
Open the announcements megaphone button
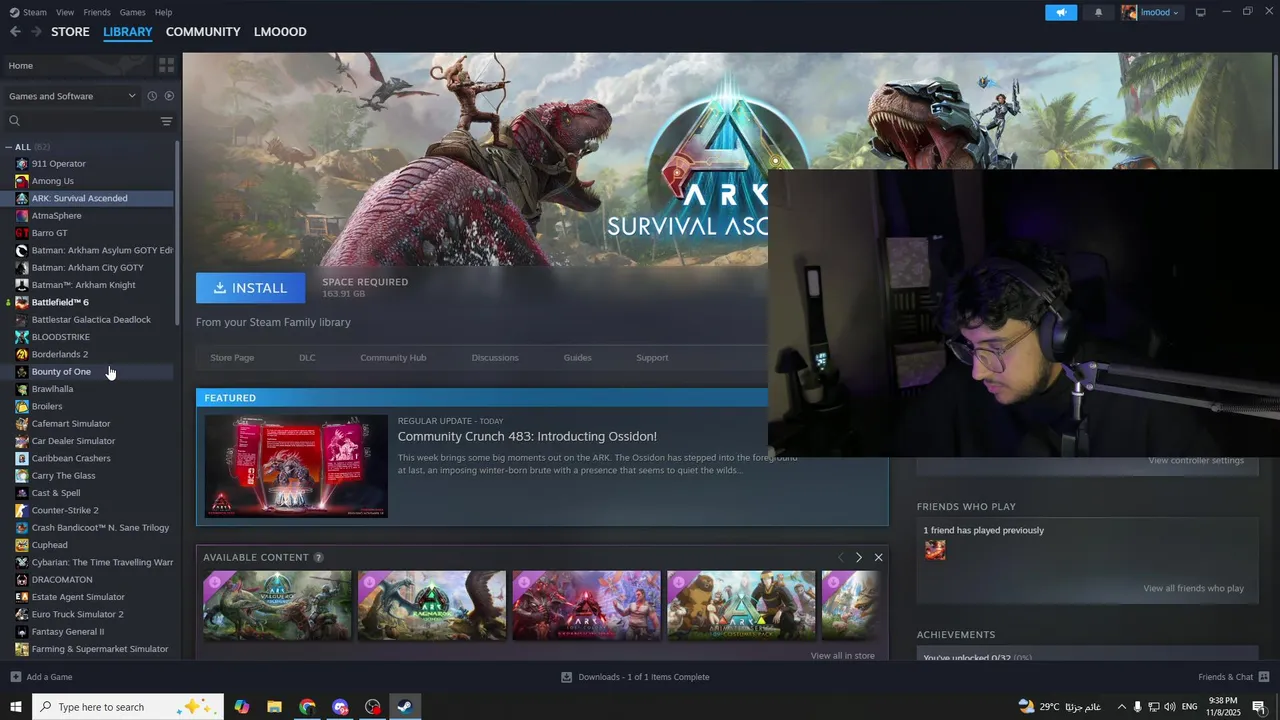pos(1061,12)
